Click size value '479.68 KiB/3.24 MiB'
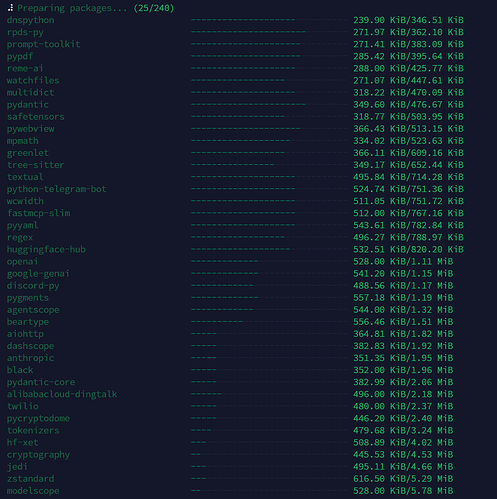This screenshot has width=497, height=499. (x=403, y=430)
